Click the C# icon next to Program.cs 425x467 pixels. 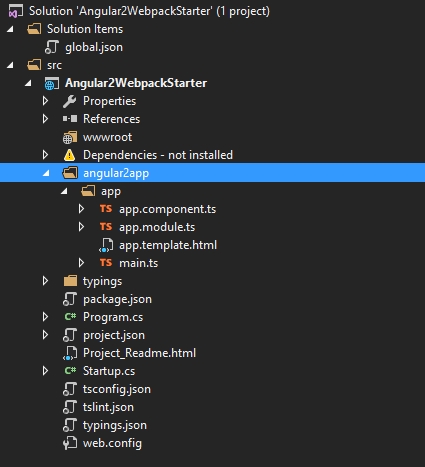70,317
